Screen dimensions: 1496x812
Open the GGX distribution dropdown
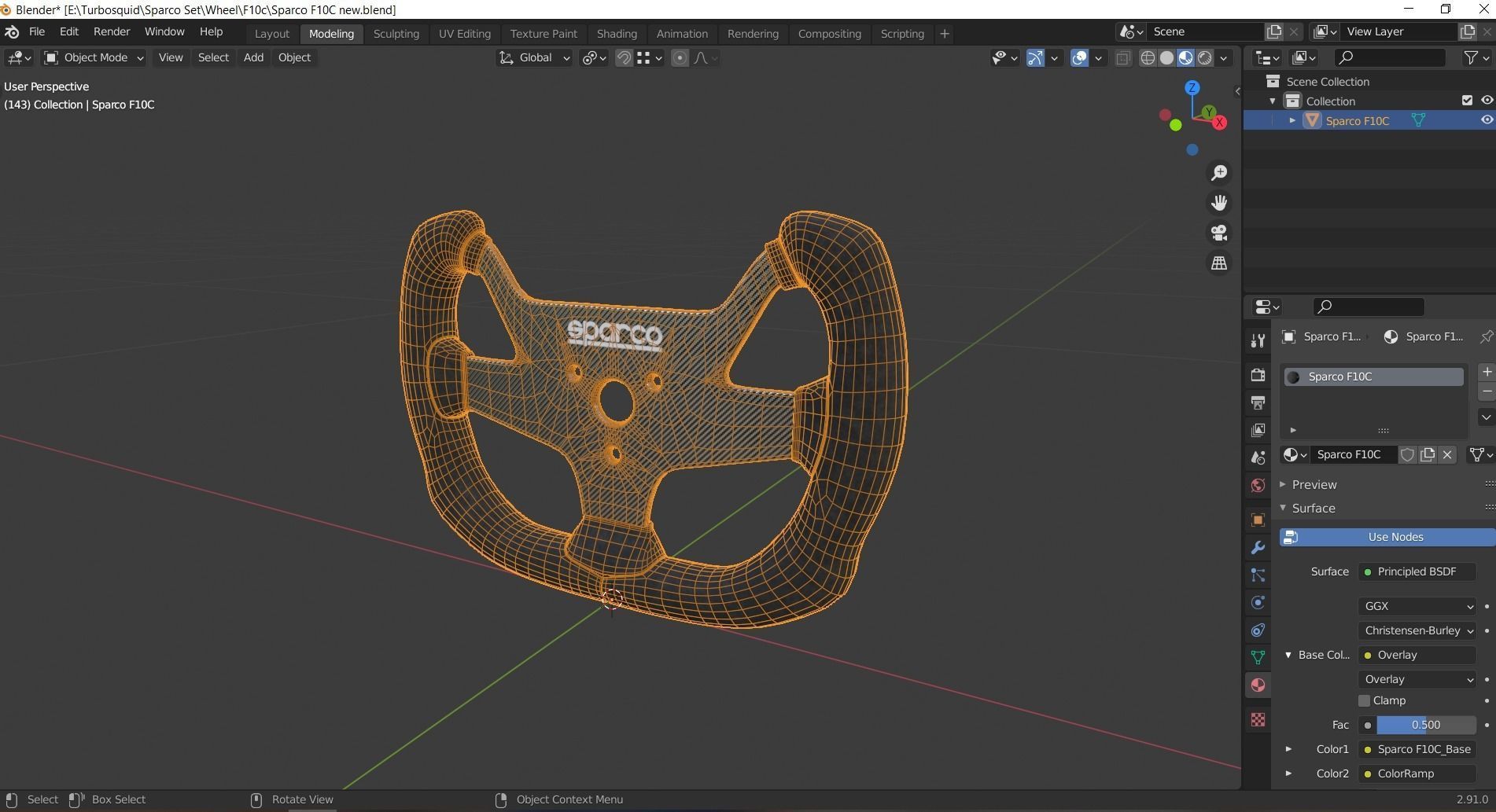point(1417,606)
